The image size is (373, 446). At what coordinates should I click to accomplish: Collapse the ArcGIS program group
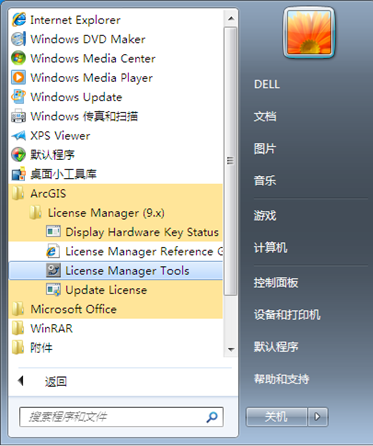tap(115, 194)
